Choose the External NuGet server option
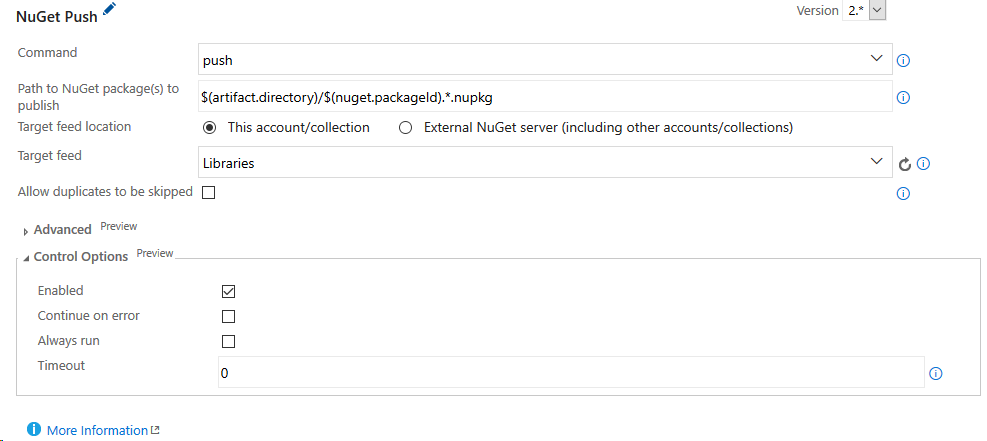The image size is (987, 441). click(406, 128)
